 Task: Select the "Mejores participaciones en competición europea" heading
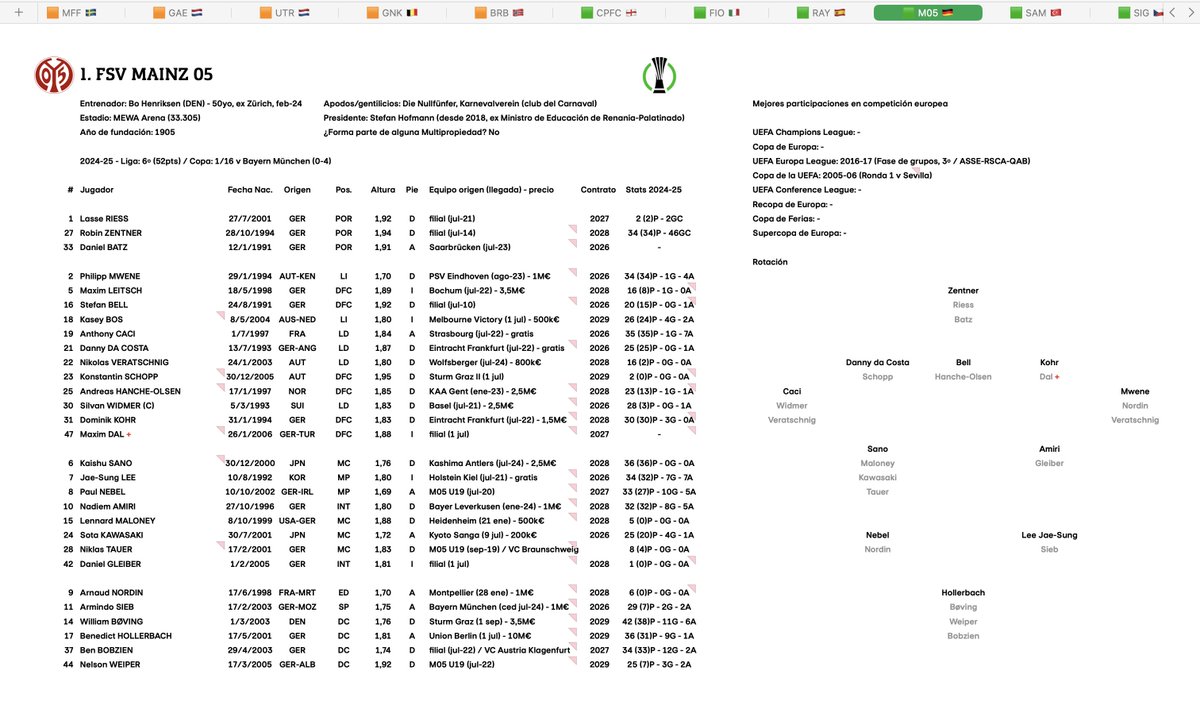850,104
